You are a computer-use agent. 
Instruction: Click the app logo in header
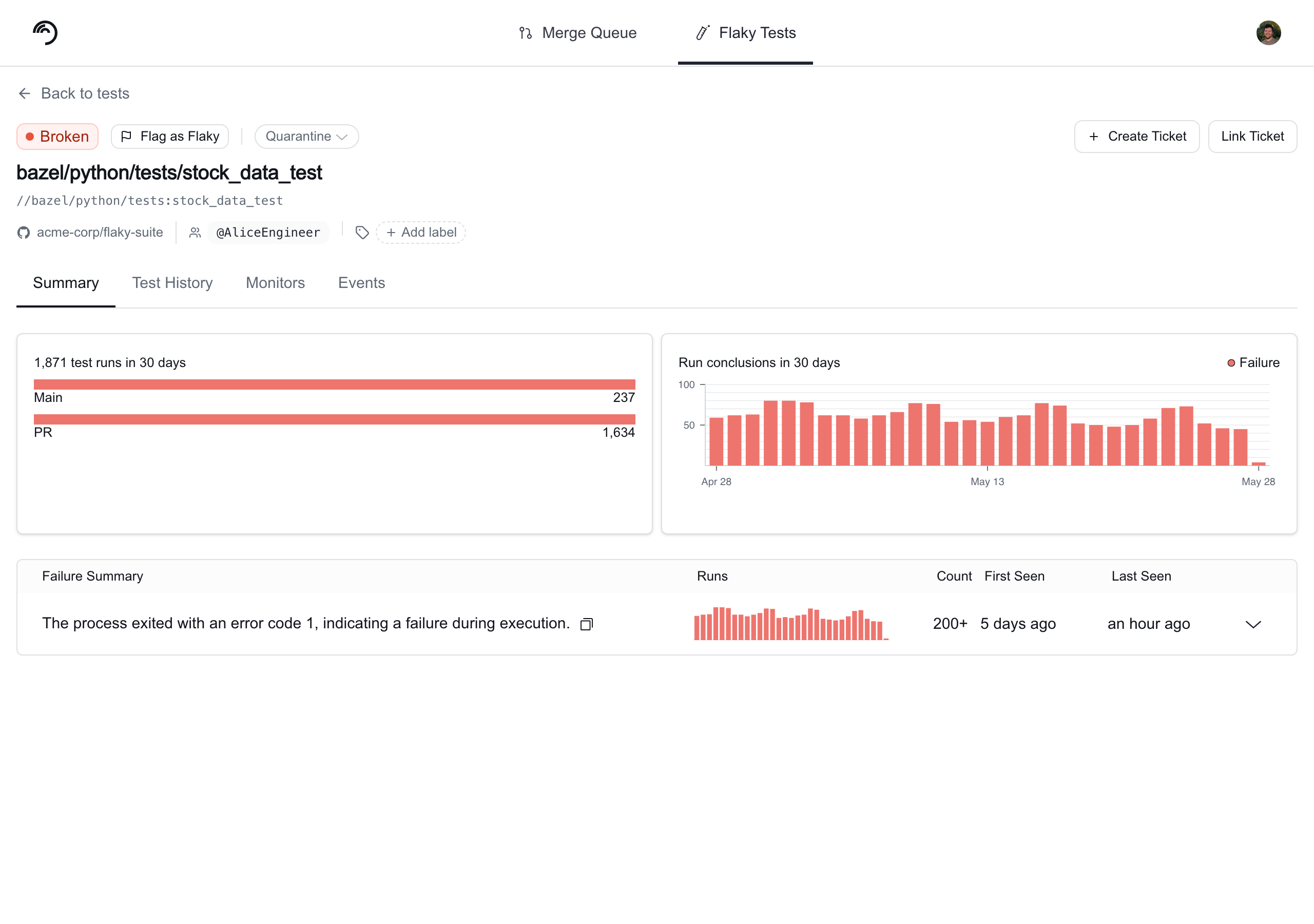pyautogui.click(x=45, y=33)
